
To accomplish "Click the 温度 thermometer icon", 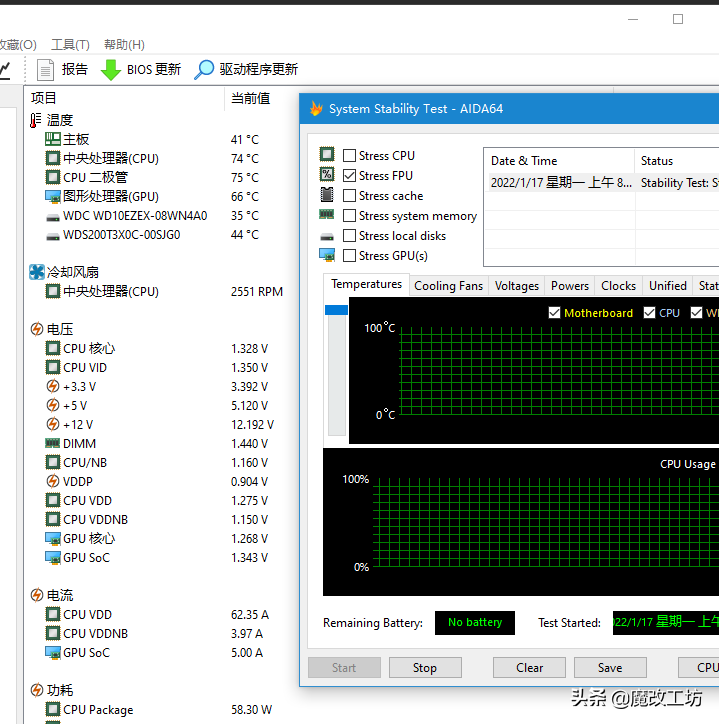I will pyautogui.click(x=36, y=121).
